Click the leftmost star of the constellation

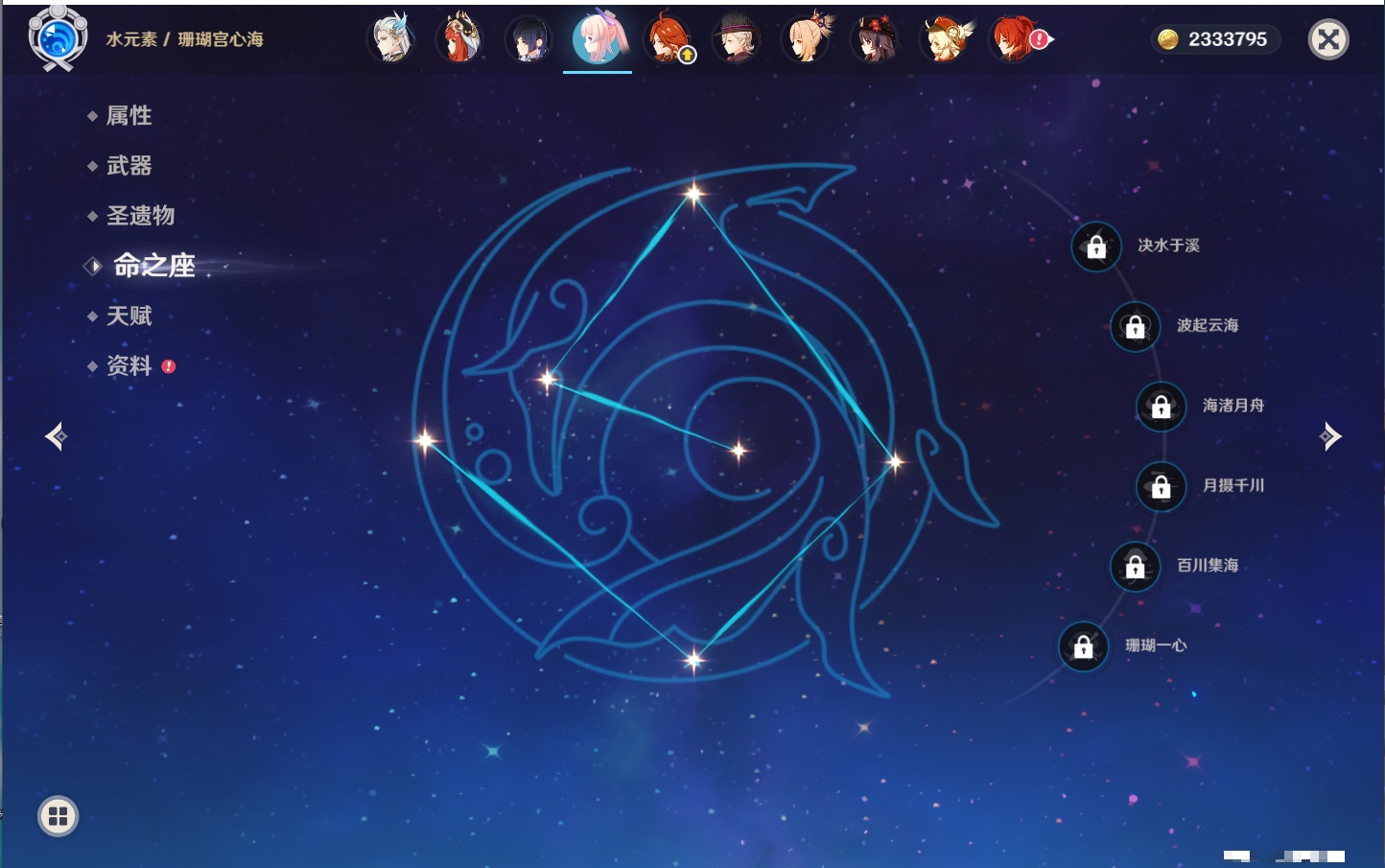(x=425, y=440)
